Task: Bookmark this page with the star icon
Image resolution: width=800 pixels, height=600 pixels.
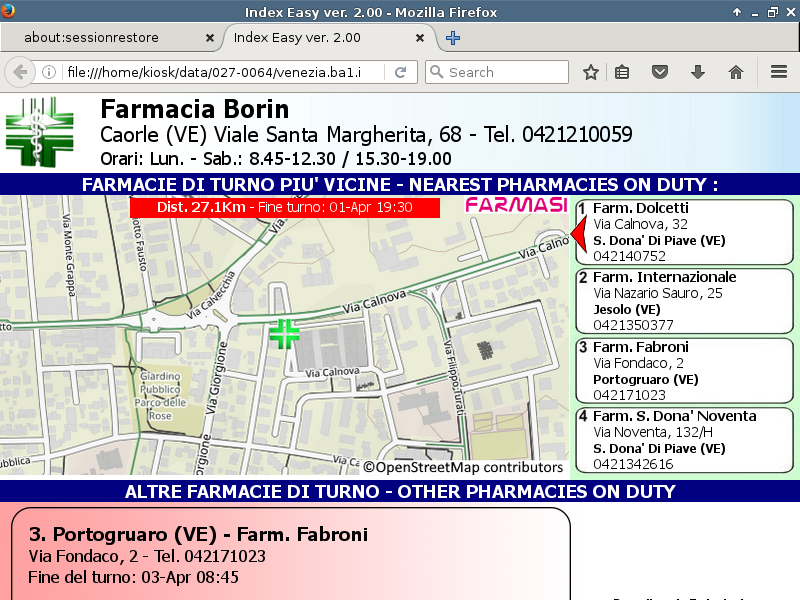Action: coord(591,72)
